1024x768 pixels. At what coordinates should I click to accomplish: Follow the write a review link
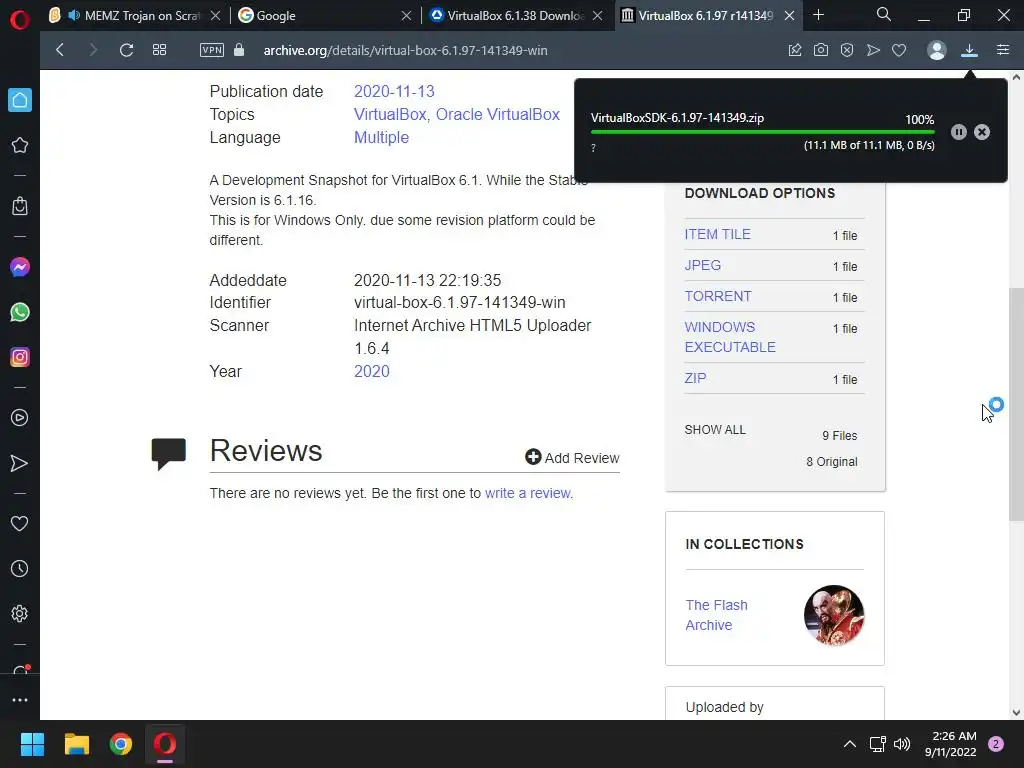[528, 493]
